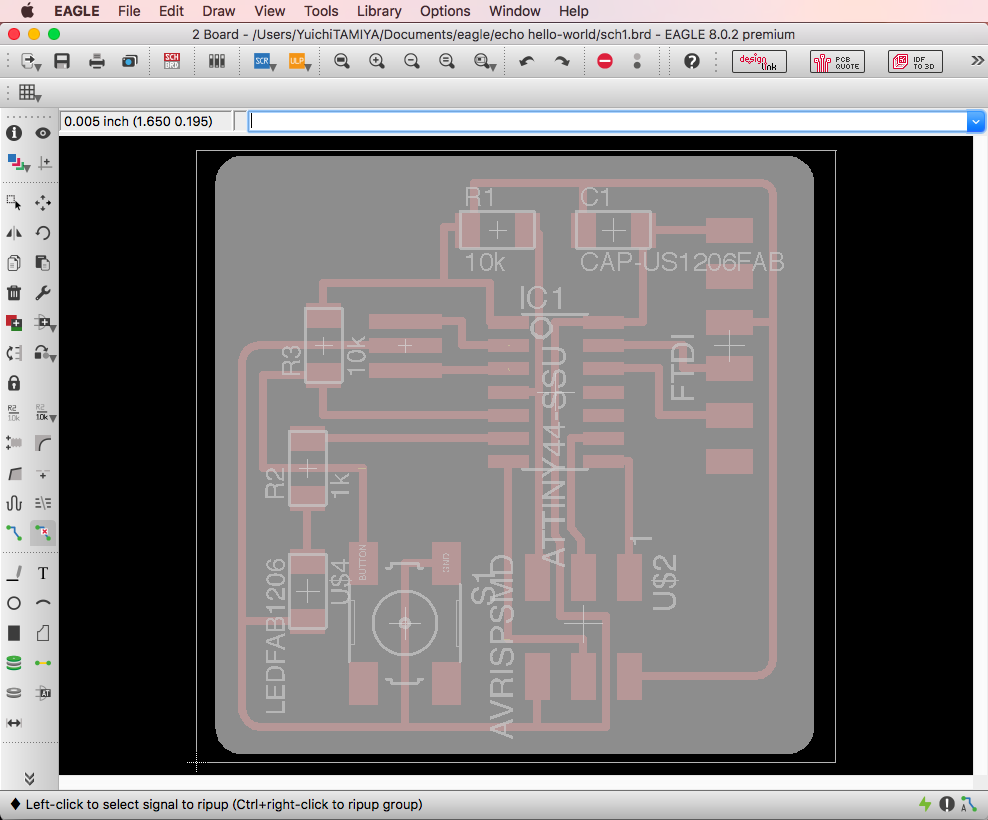988x820 pixels.
Task: Click the Go traffic light icon
Action: 637,61
